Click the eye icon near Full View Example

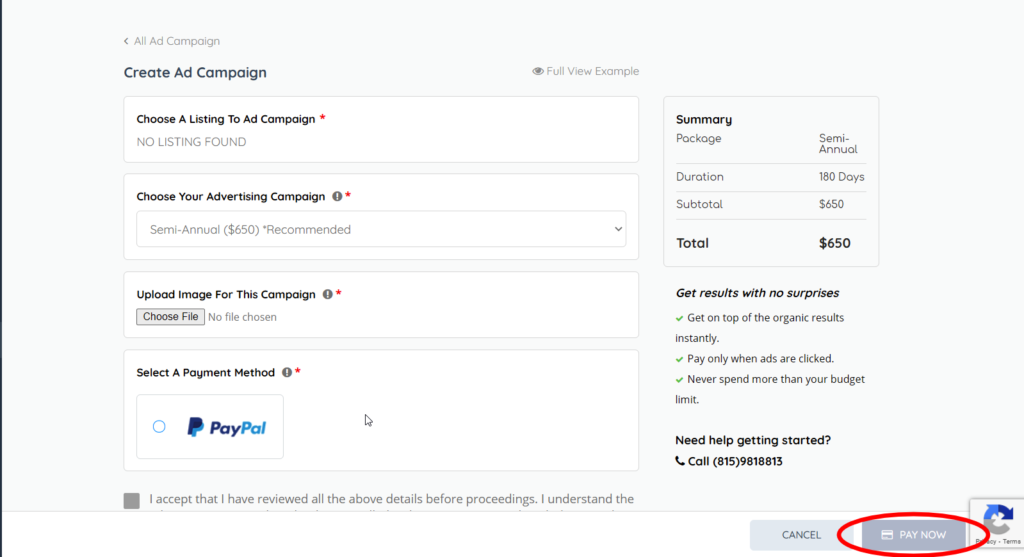tap(538, 72)
